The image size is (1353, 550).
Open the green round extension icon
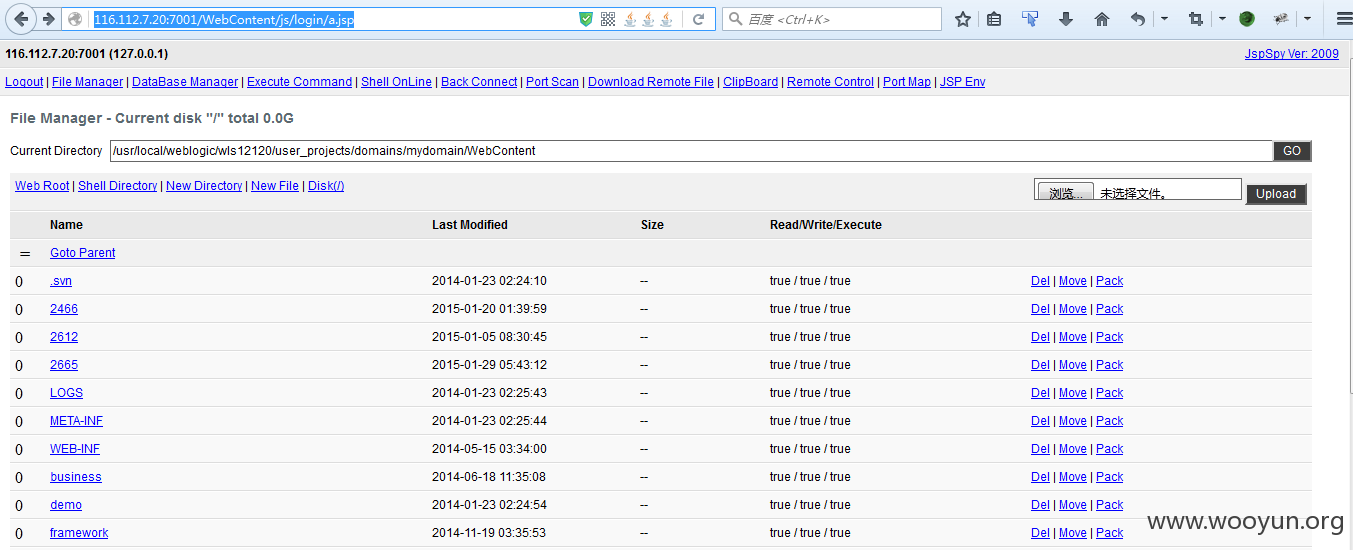tap(1247, 19)
